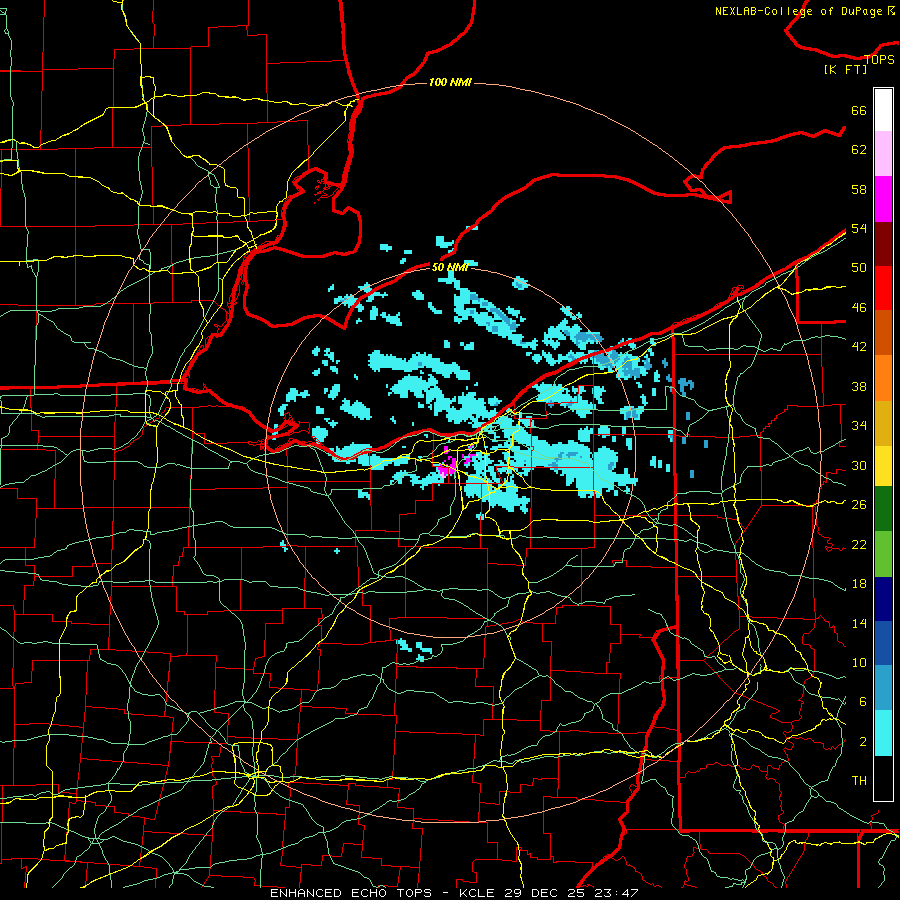Click the steel blue 14 kft swatch
Screen dimensions: 900x900
pyautogui.click(x=883, y=688)
